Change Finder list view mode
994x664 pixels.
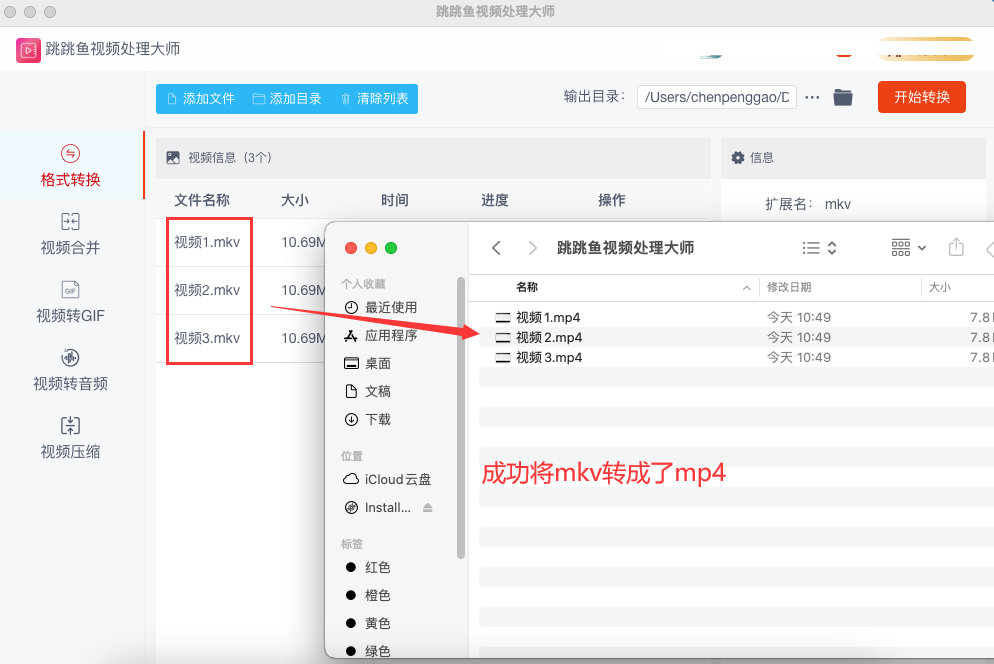(x=819, y=248)
